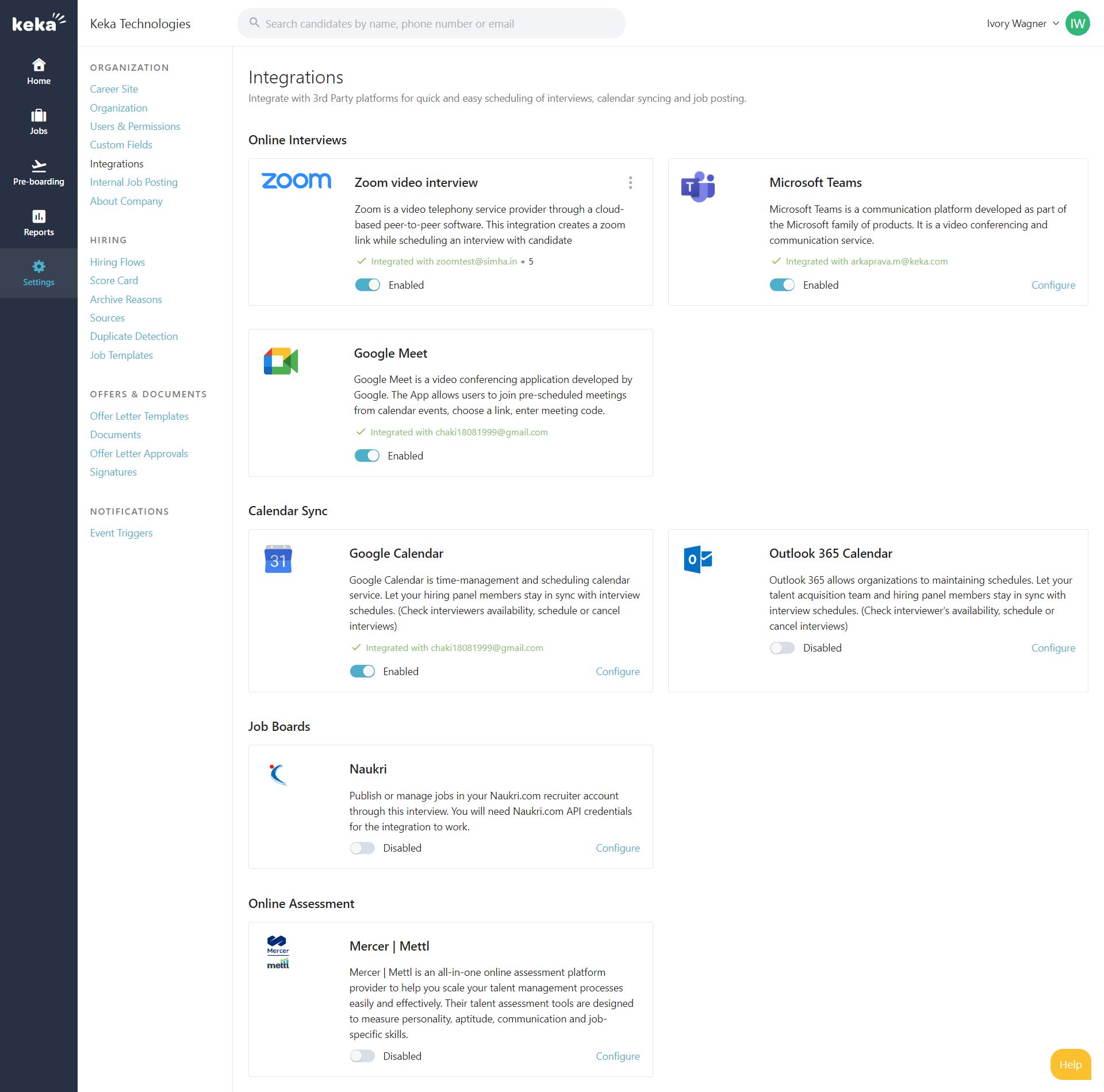This screenshot has height=1092, width=1104.
Task: Go to Users & Permissions
Action: click(x=135, y=127)
